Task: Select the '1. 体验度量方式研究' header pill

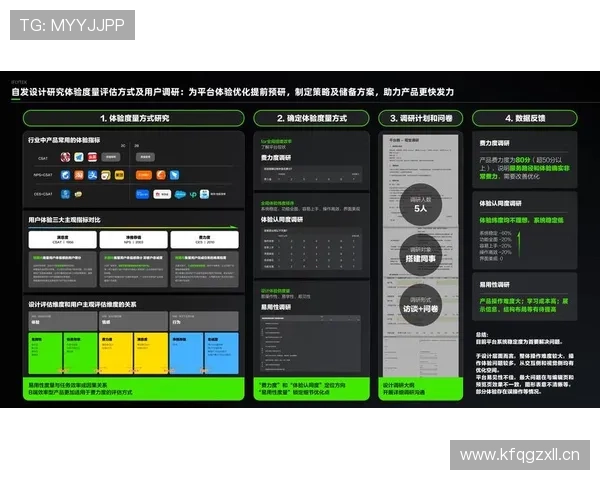Action: (134, 118)
